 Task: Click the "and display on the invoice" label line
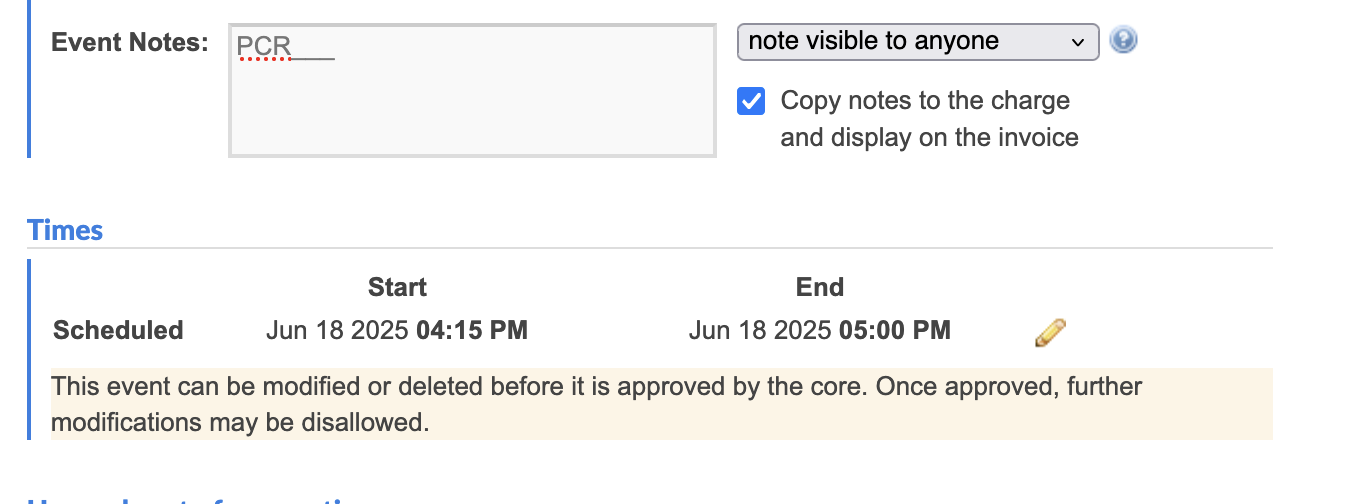click(929, 137)
